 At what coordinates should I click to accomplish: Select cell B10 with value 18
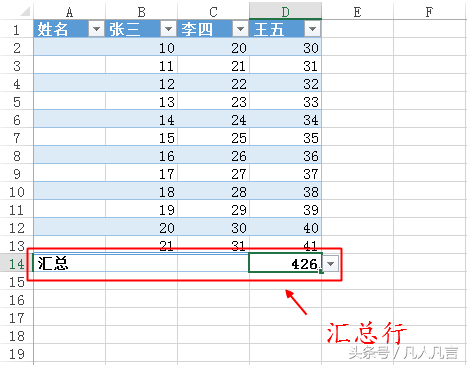tap(141, 192)
